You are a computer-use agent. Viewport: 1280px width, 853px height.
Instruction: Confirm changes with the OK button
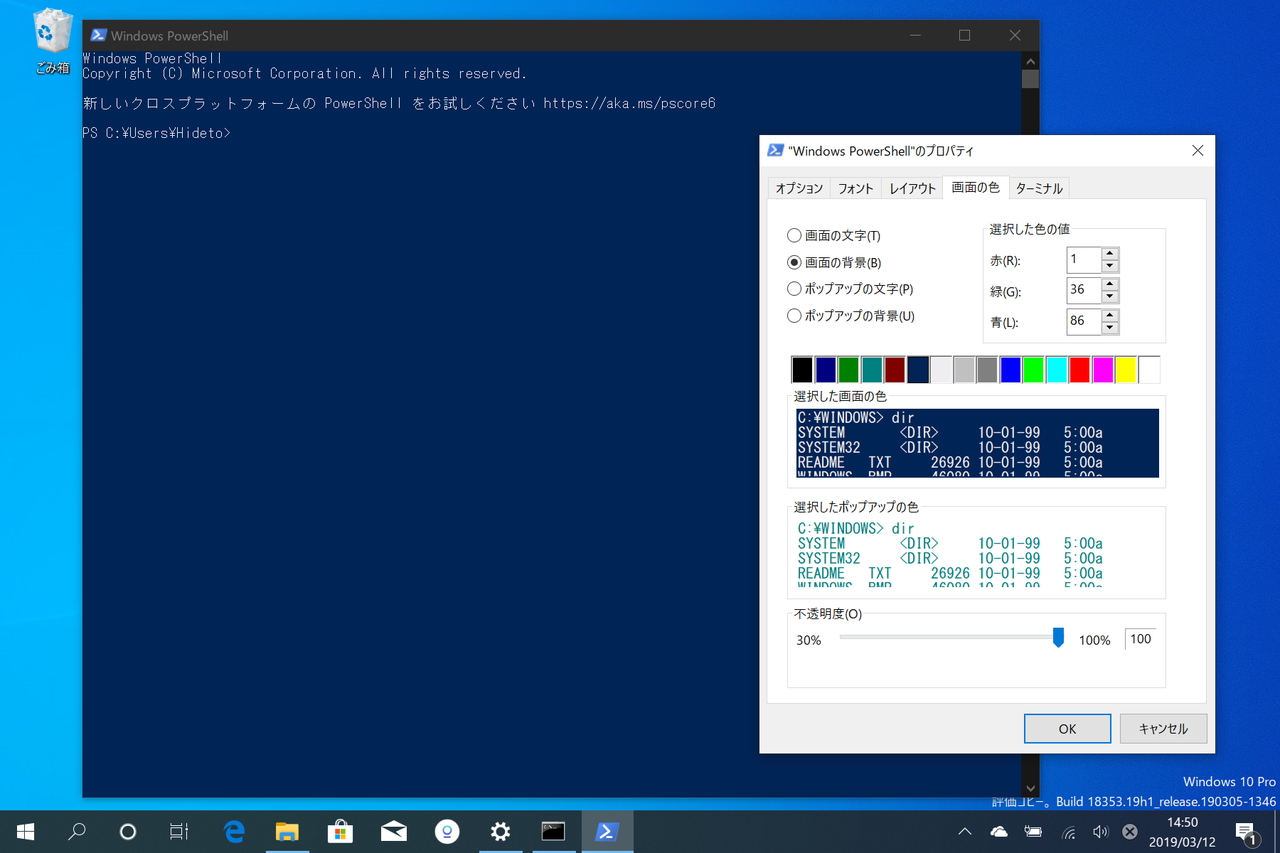pyautogui.click(x=1067, y=728)
